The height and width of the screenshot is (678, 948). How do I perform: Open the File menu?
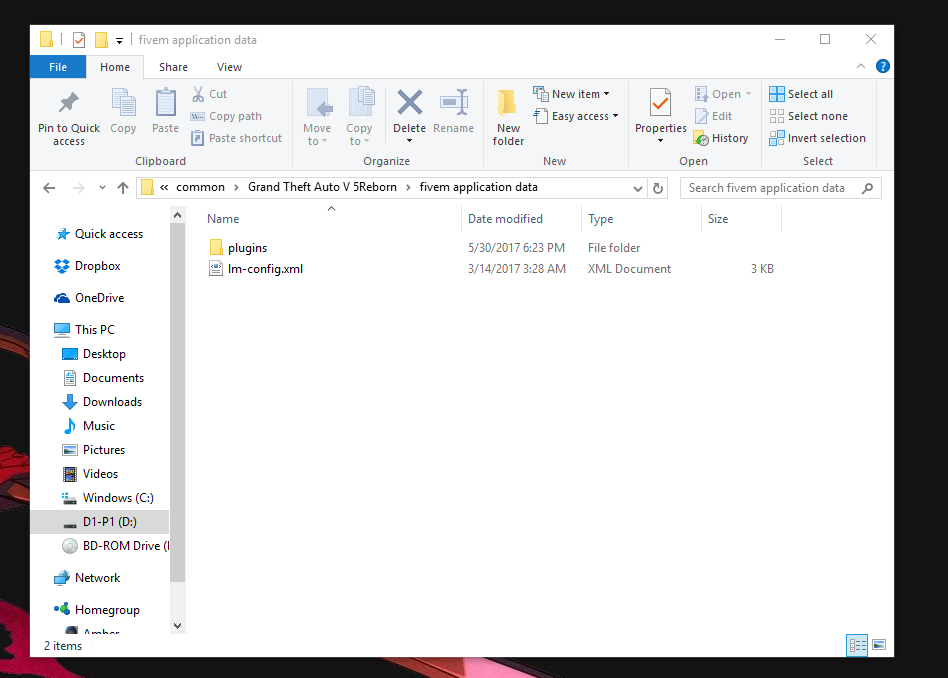(x=58, y=67)
